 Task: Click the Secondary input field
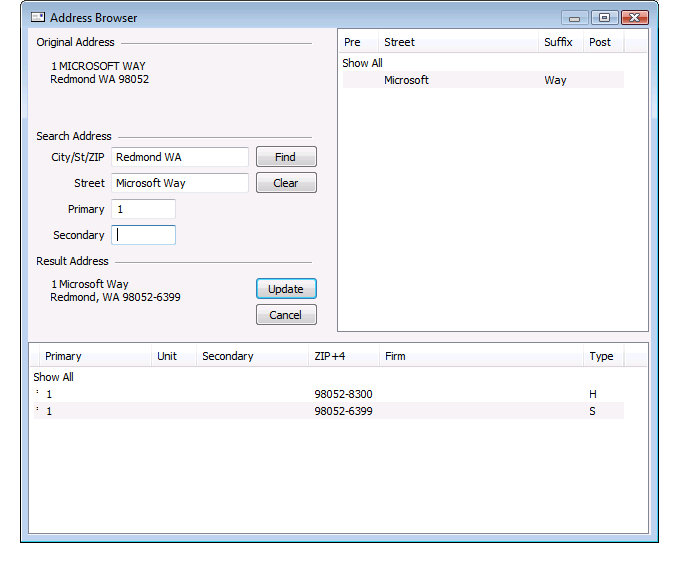tap(144, 235)
